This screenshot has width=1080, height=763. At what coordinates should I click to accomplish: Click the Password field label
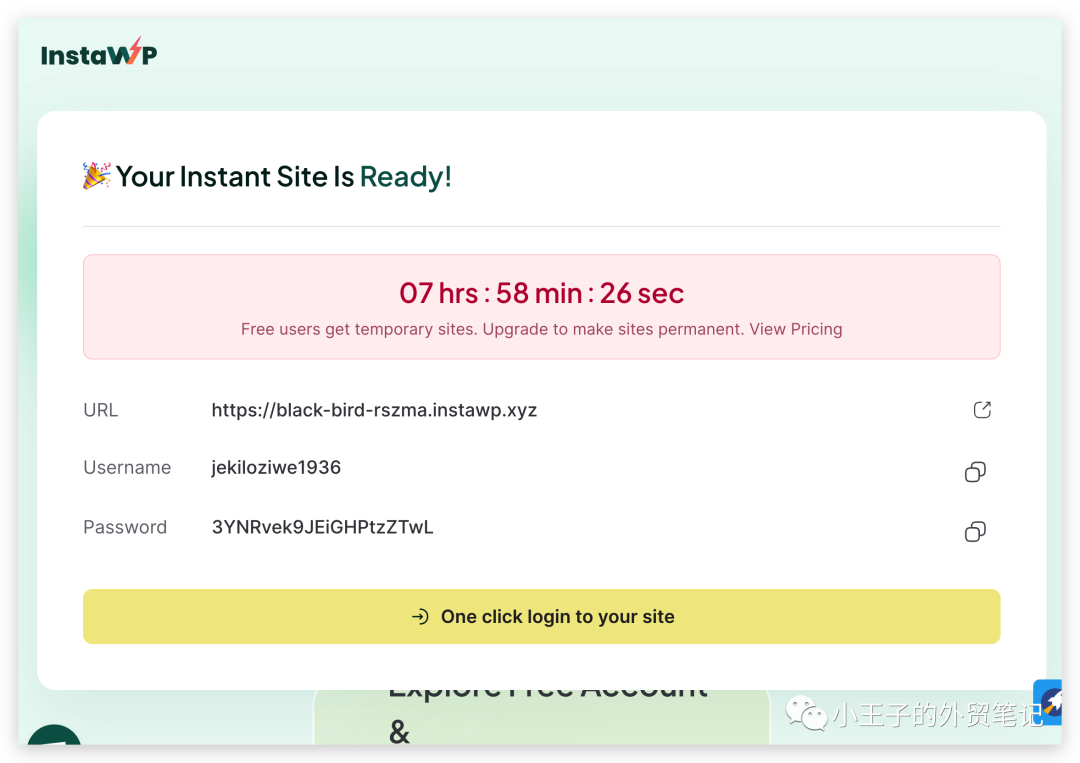(x=125, y=527)
